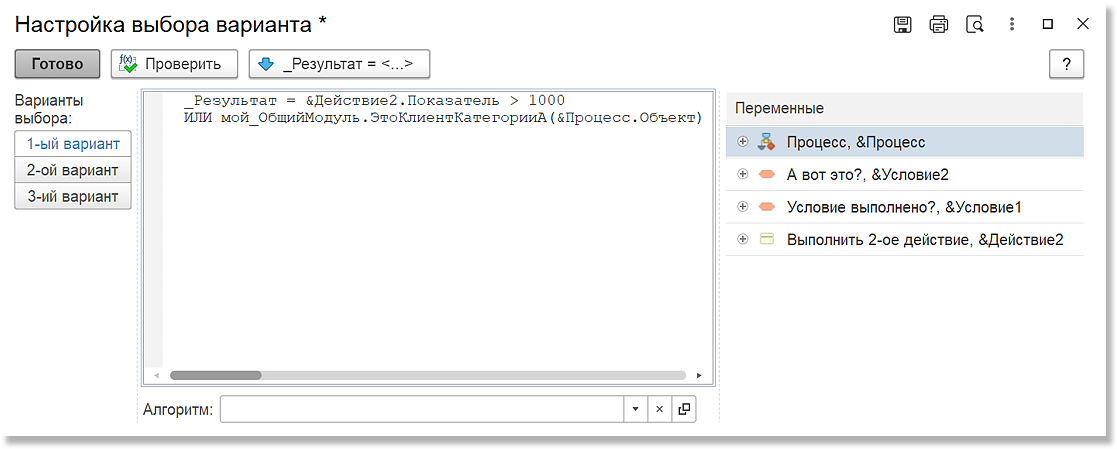This screenshot has width=1117, height=449.
Task: Click the yellow action icon beside Действие2
Action: point(767,239)
